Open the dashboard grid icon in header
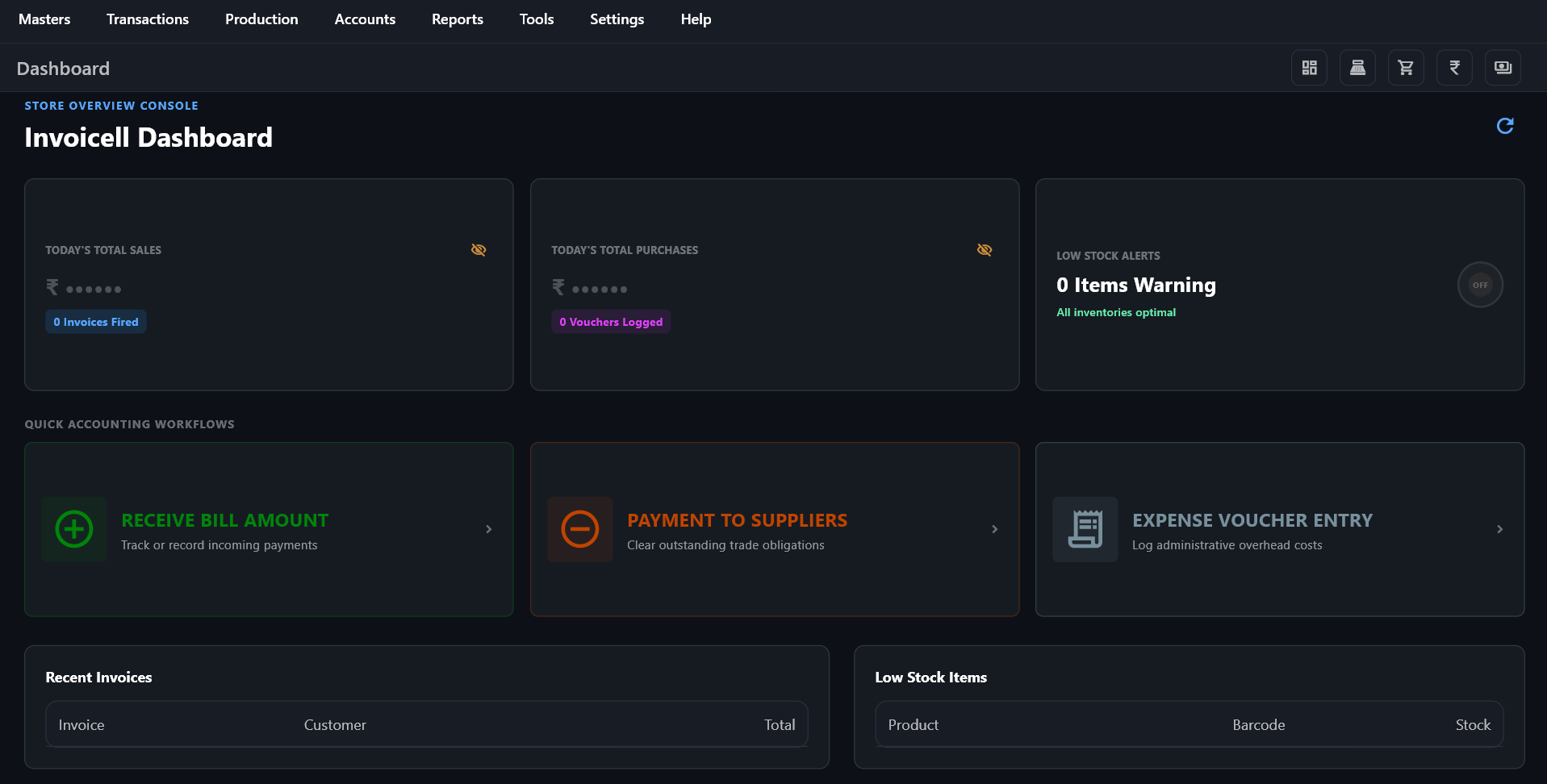 tap(1309, 68)
